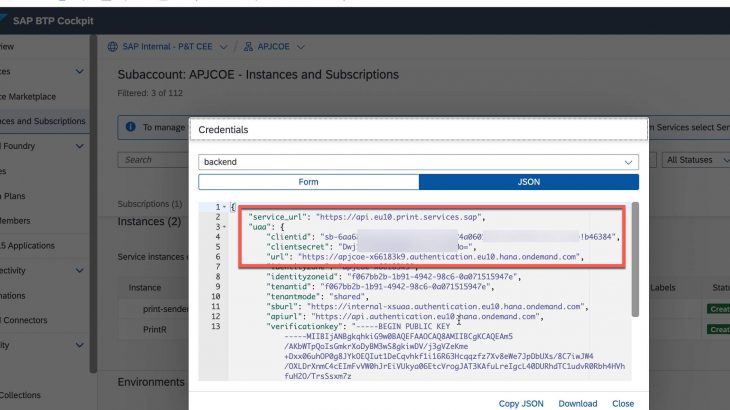Switch to the JSON view tab

pos(528,182)
